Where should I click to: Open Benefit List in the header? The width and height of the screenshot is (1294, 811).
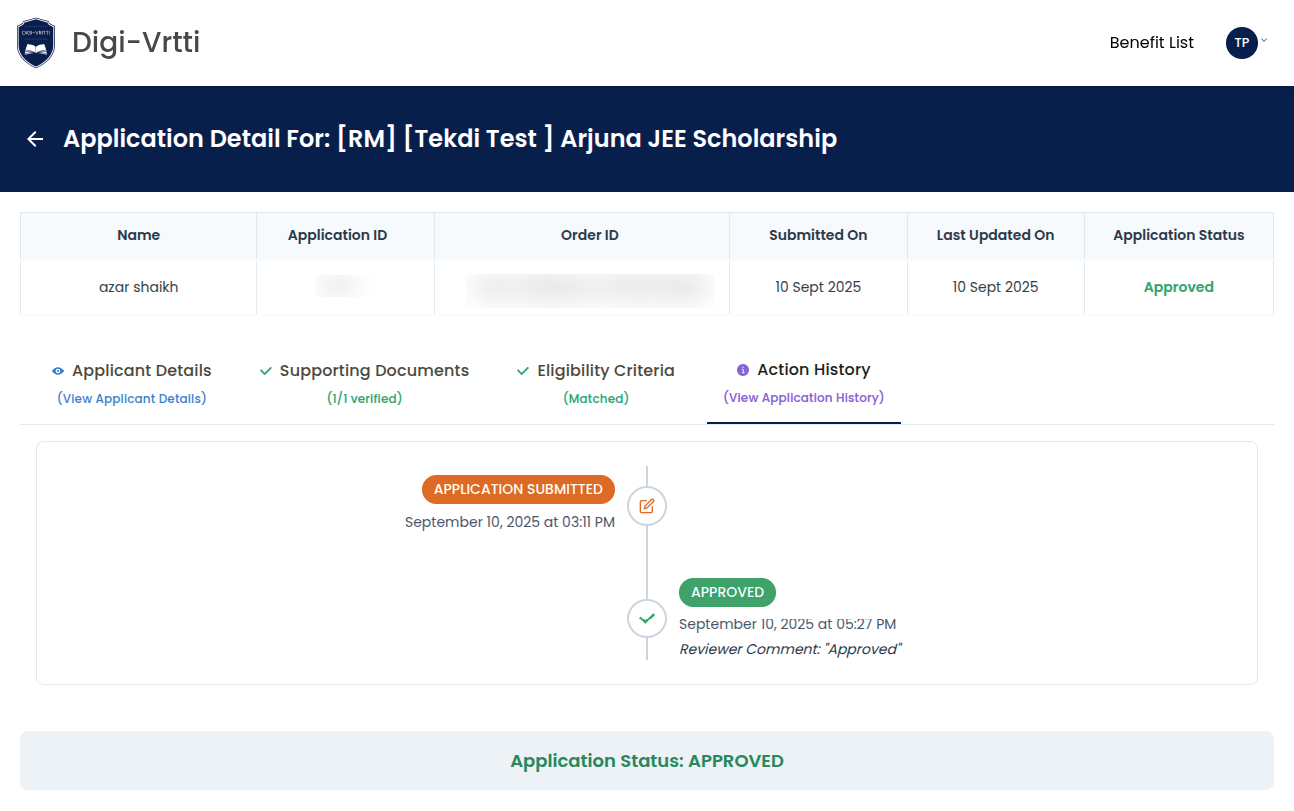click(x=1151, y=43)
